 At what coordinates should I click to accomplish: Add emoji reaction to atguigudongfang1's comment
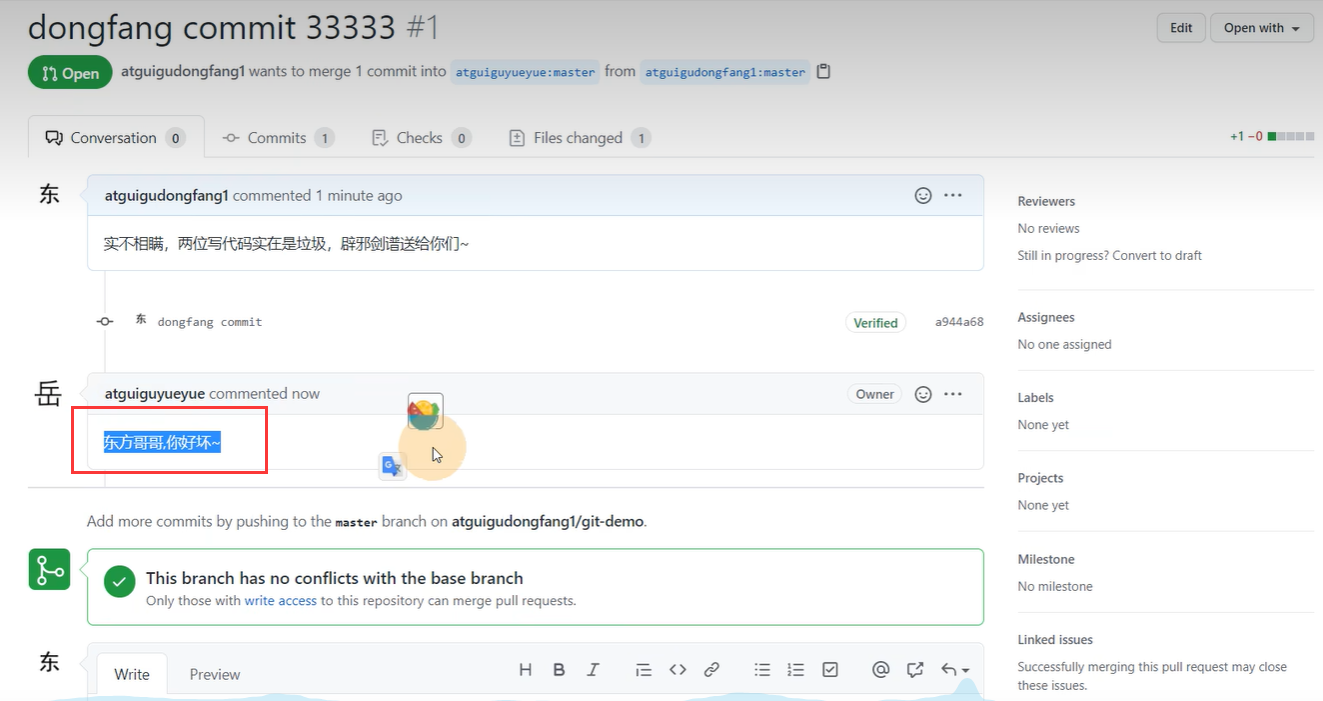(921, 195)
